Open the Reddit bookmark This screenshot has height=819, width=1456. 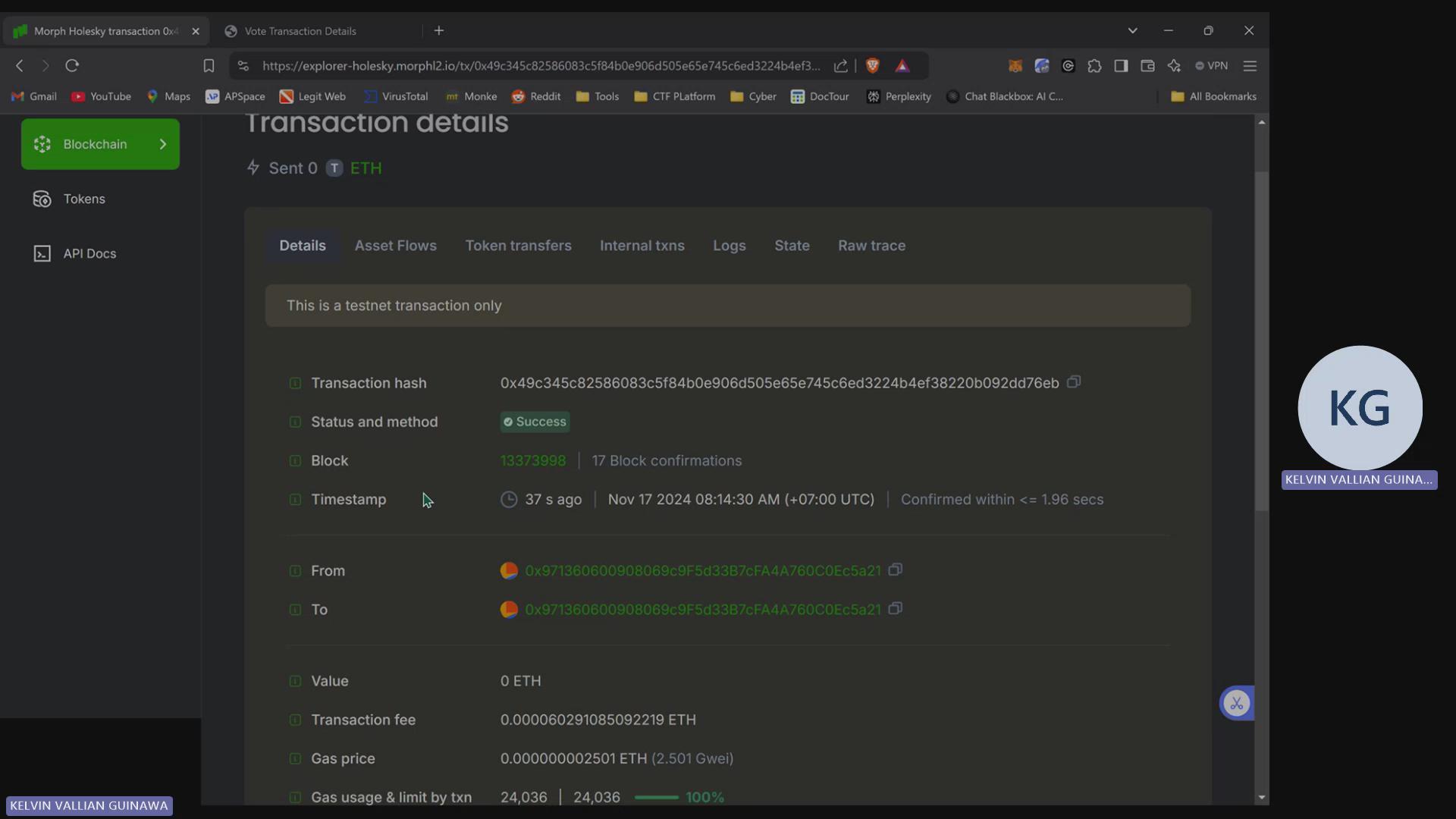536,96
